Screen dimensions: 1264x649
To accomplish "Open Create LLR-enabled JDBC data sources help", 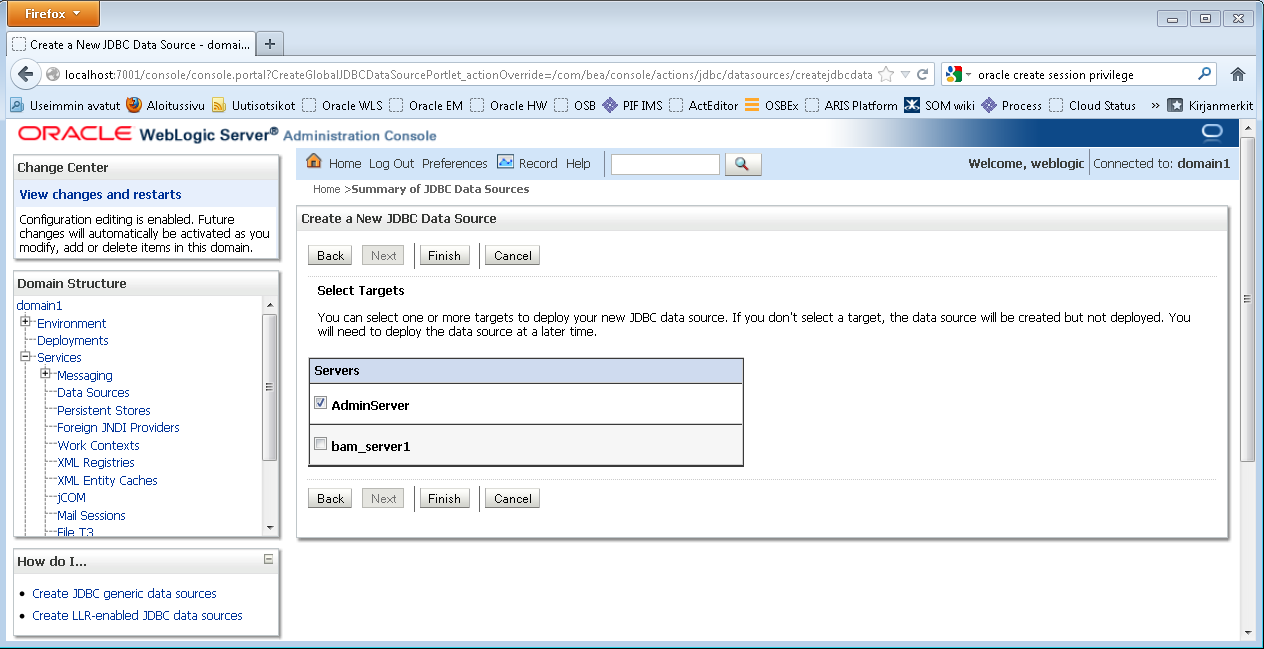I will point(137,615).
